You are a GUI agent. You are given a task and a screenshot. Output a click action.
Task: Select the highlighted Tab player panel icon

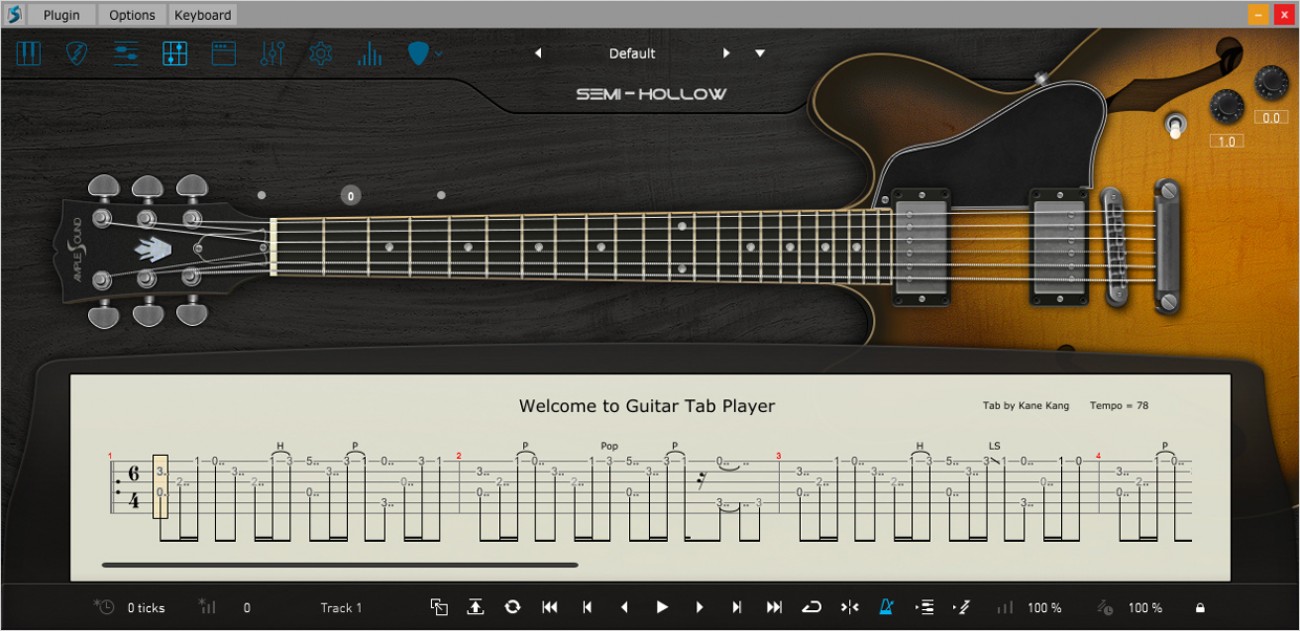pyautogui.click(x=175, y=54)
